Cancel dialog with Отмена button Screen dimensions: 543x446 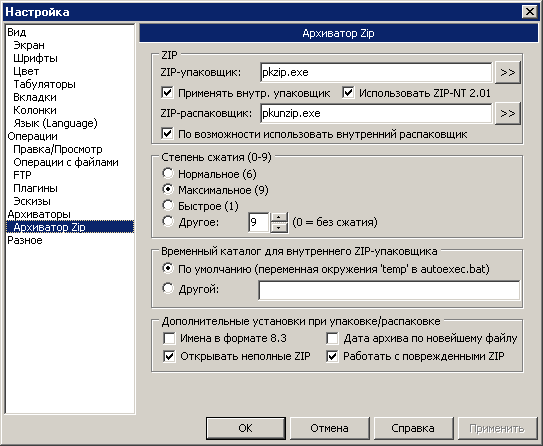point(329,428)
